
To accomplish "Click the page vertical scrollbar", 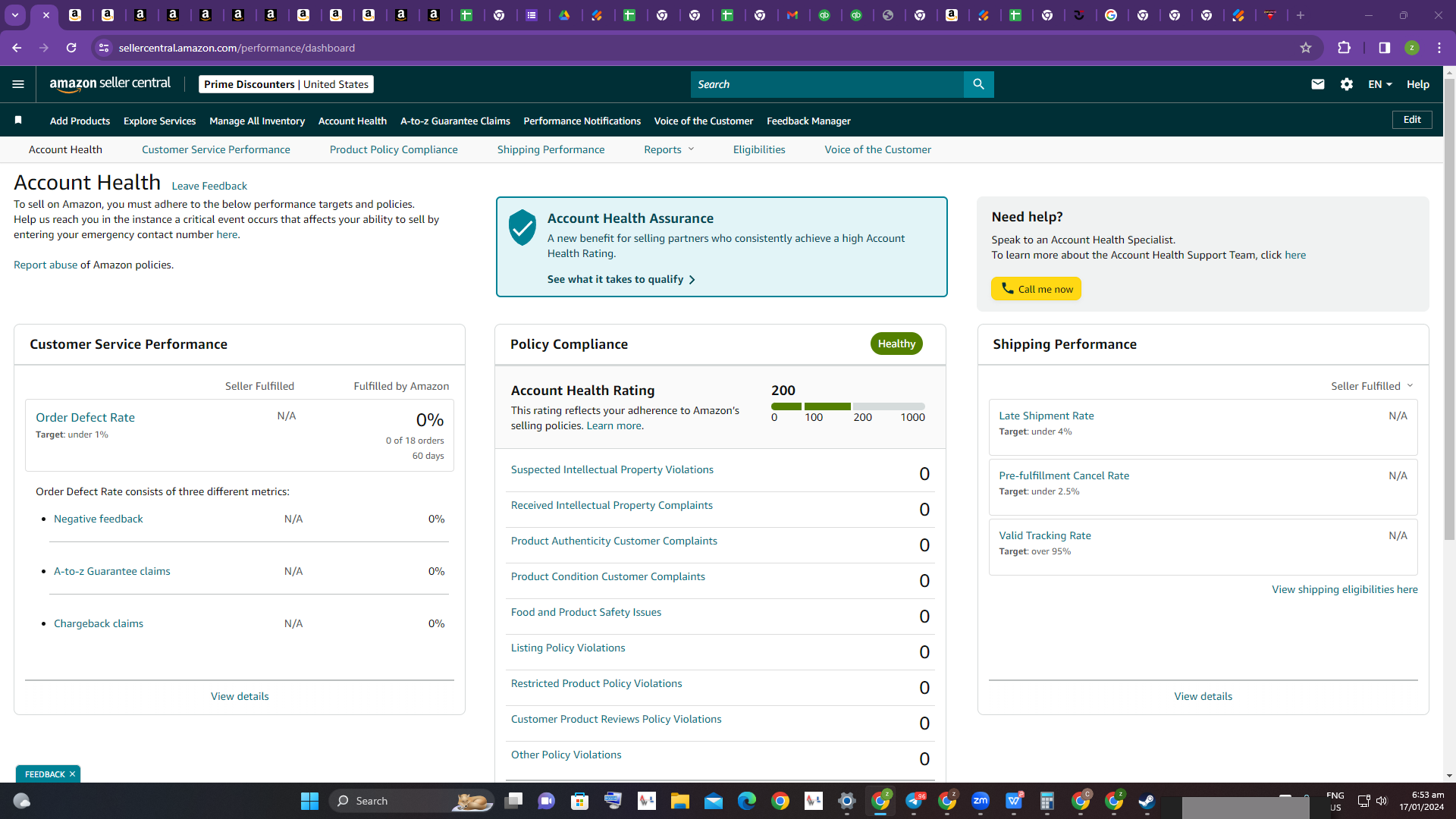I will [x=1449, y=309].
